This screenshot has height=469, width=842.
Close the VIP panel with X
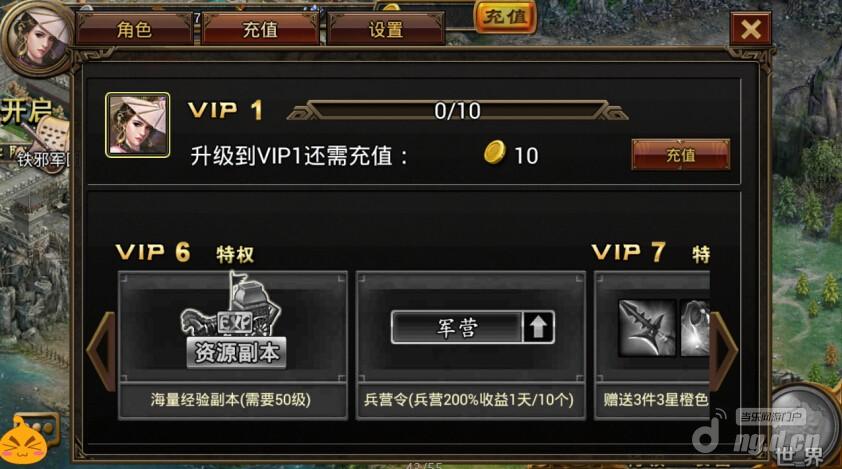[750, 29]
